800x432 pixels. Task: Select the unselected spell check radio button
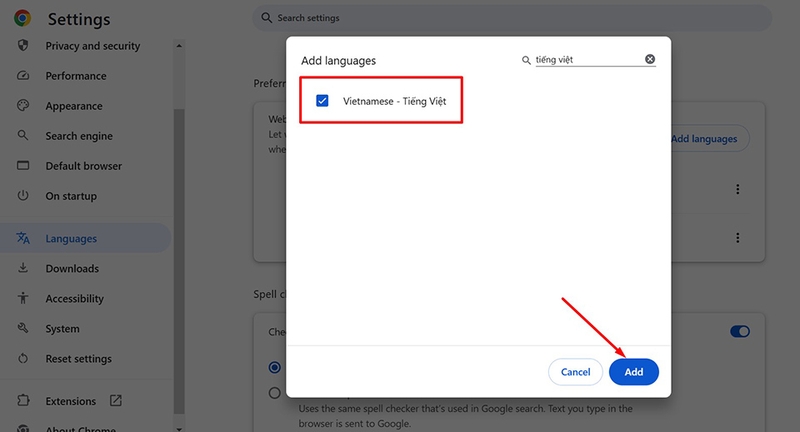[274, 393]
